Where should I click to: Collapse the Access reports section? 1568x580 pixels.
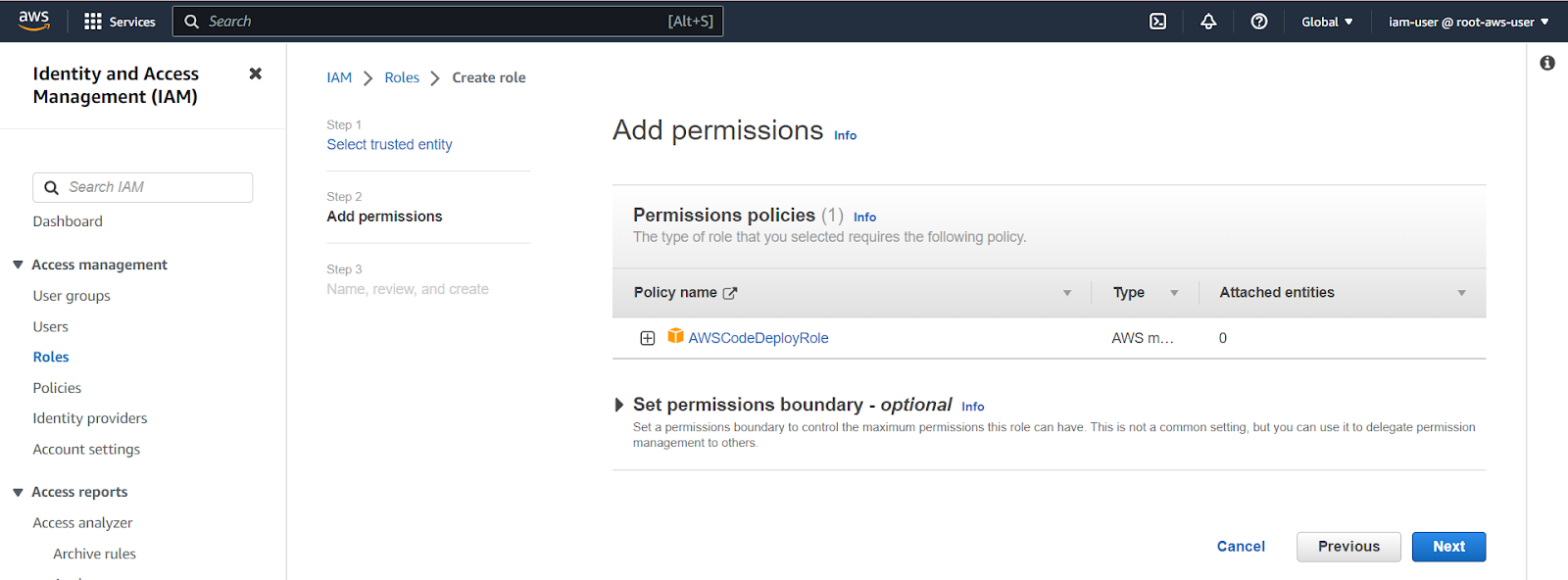(18, 492)
